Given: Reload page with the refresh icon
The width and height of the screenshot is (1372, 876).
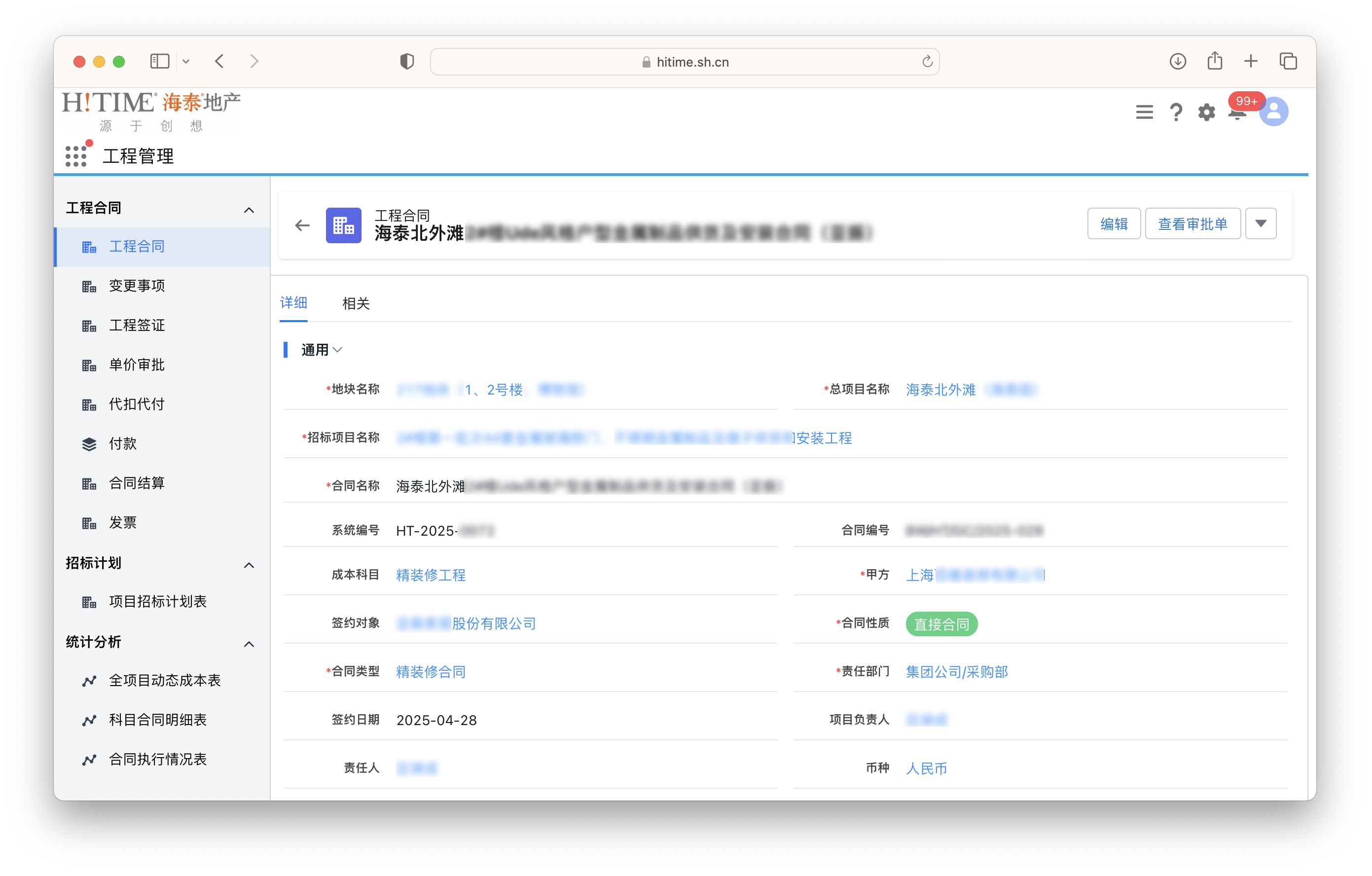Looking at the screenshot, I should tap(927, 62).
